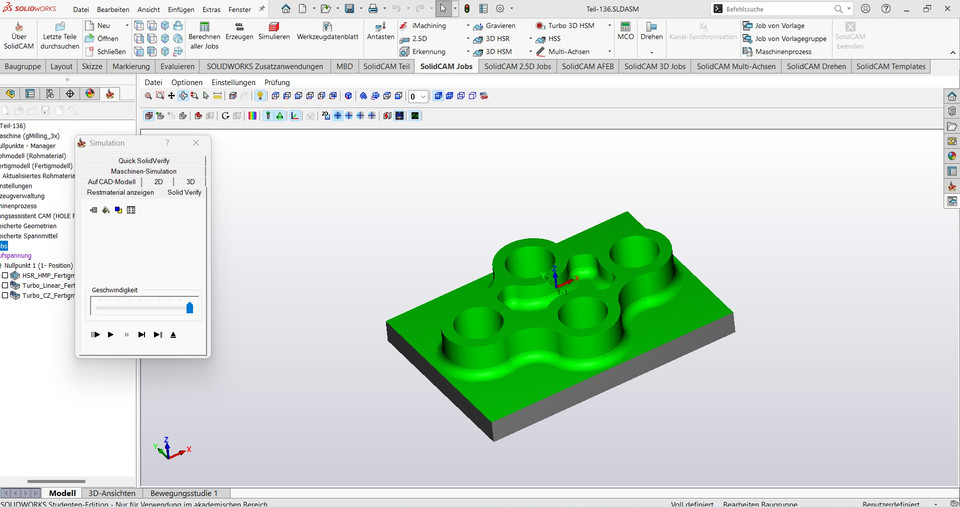The width and height of the screenshot is (960, 508).
Task: Click the Simulieren icon in ribbon
Action: point(273,29)
